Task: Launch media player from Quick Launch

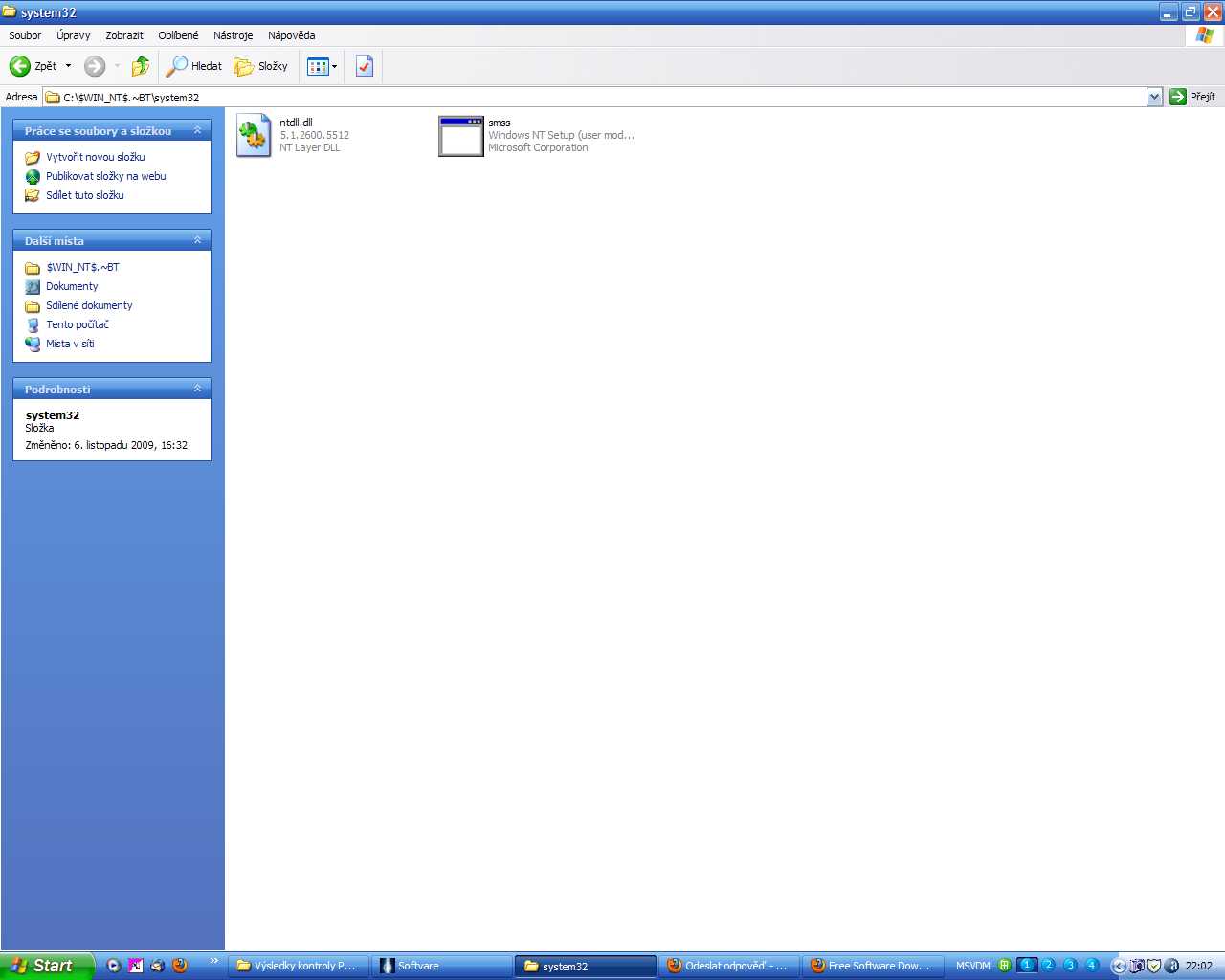Action: point(114,966)
